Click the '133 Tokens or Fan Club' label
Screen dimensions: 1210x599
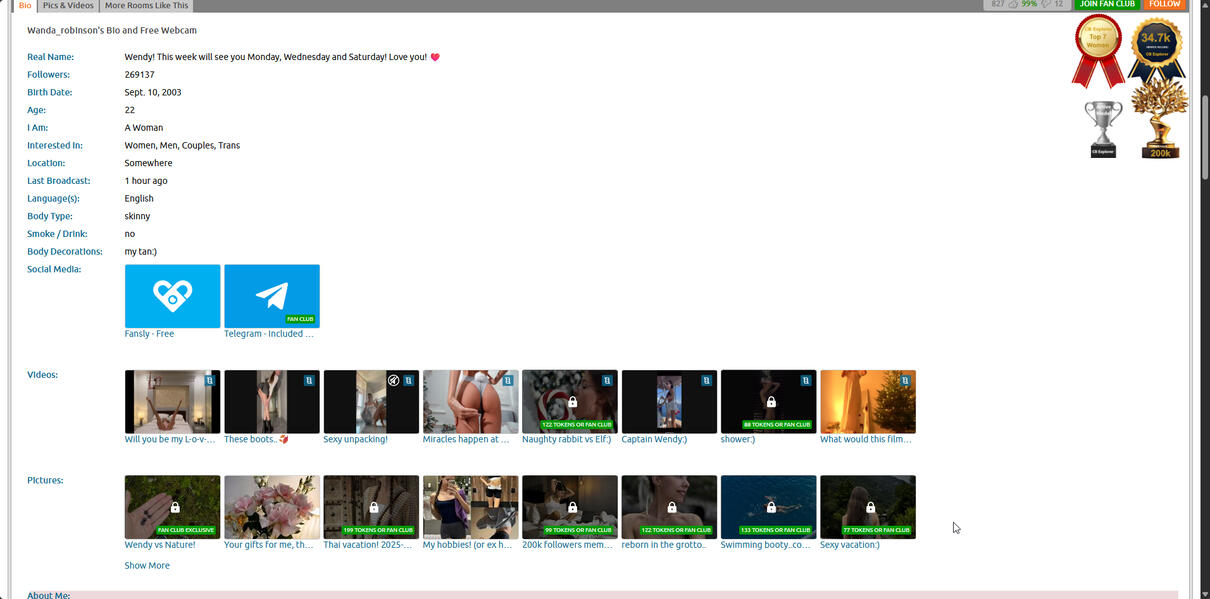pos(775,530)
